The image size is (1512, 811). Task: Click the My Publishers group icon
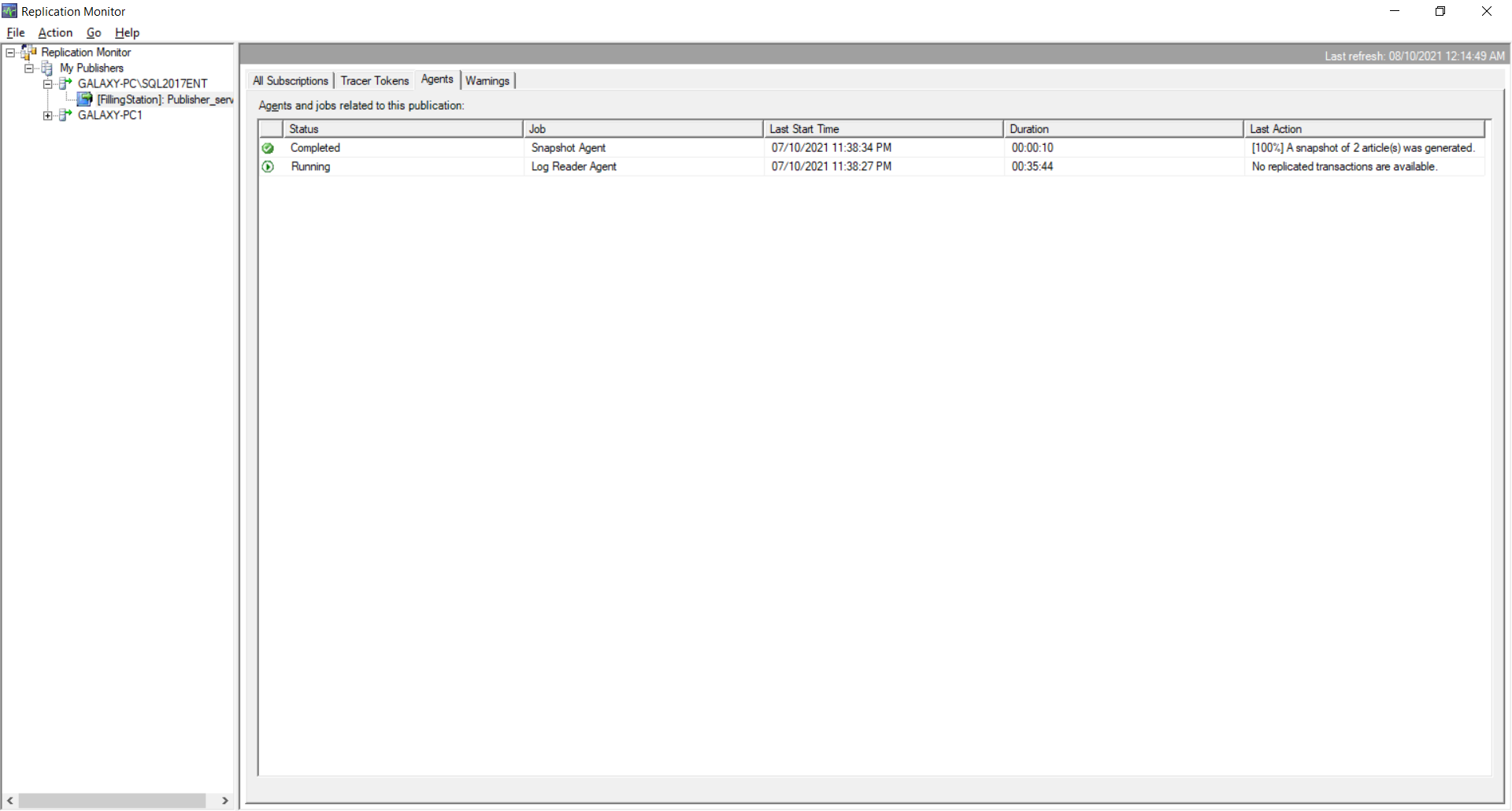click(47, 69)
